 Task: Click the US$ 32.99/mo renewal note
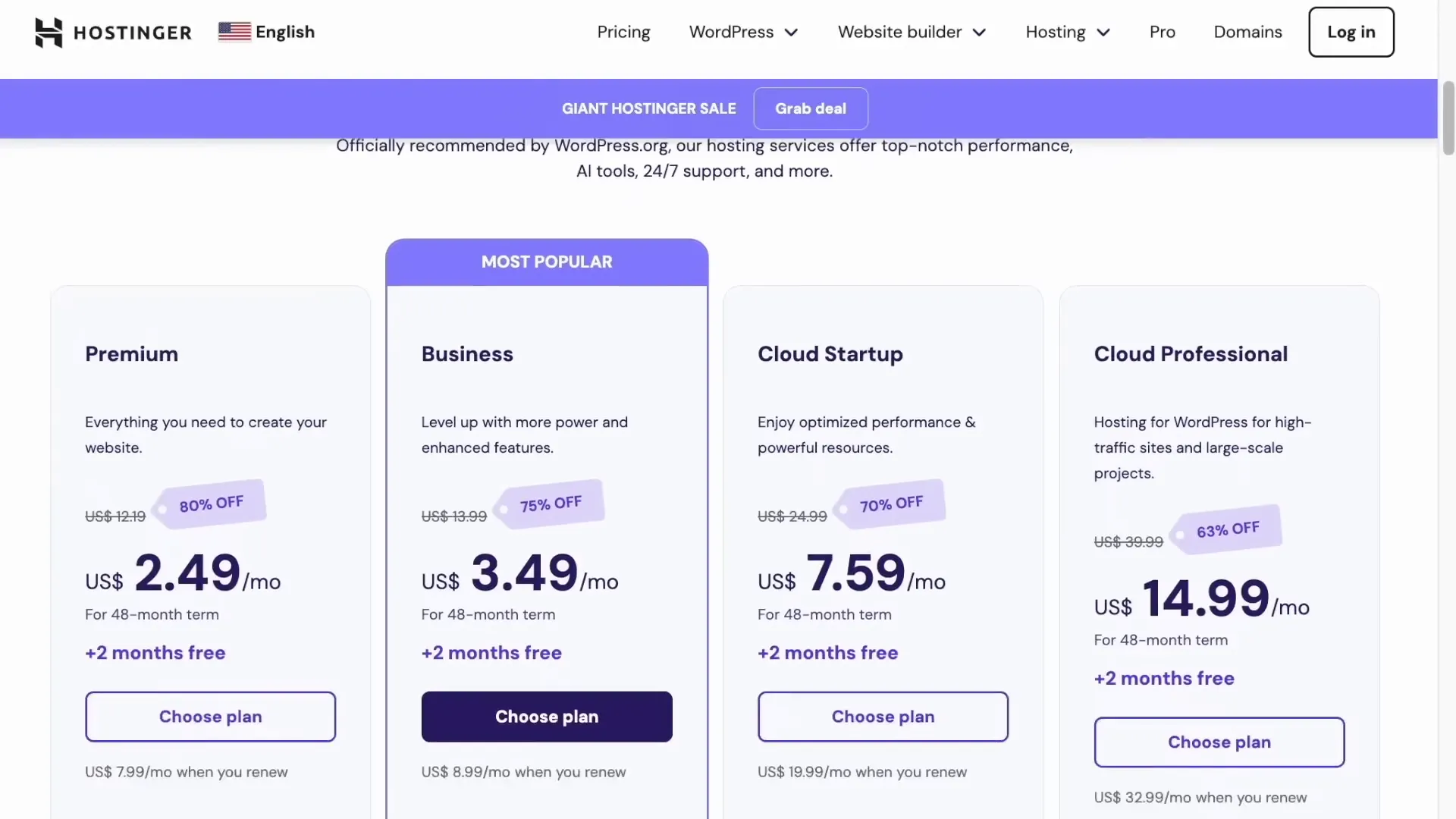1200,798
